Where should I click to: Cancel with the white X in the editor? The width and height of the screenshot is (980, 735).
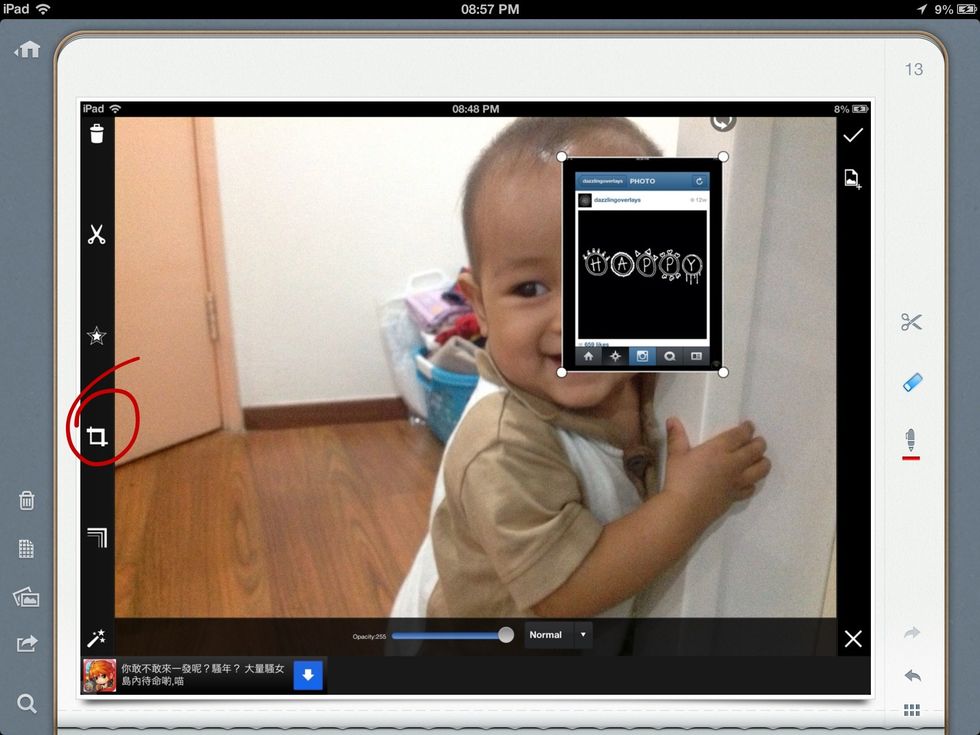853,639
